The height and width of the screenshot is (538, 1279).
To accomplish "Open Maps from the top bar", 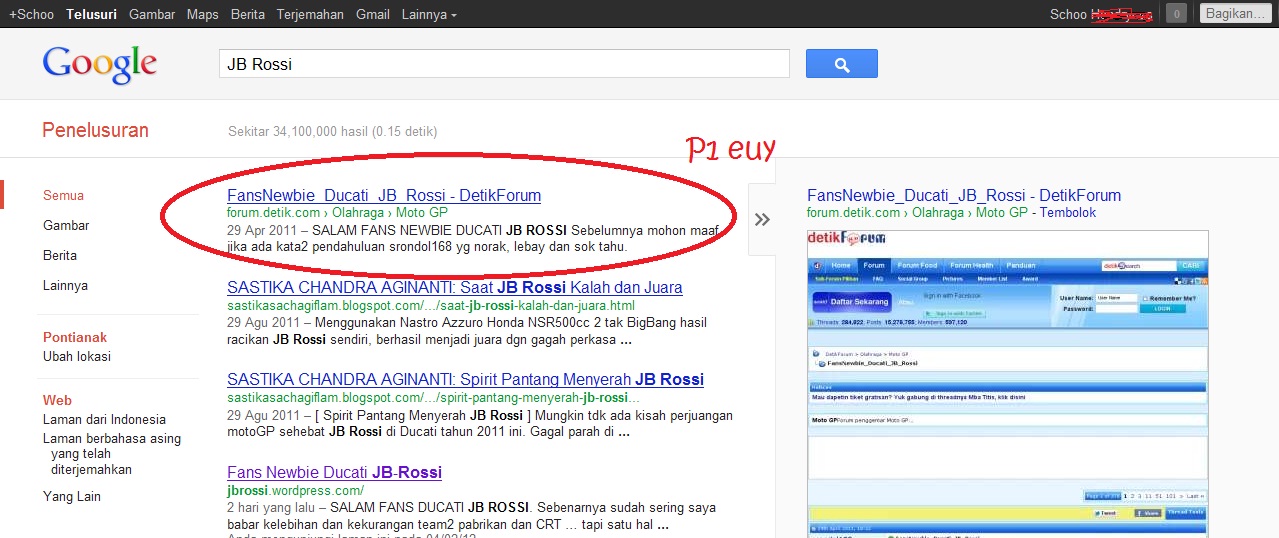I will tap(203, 15).
